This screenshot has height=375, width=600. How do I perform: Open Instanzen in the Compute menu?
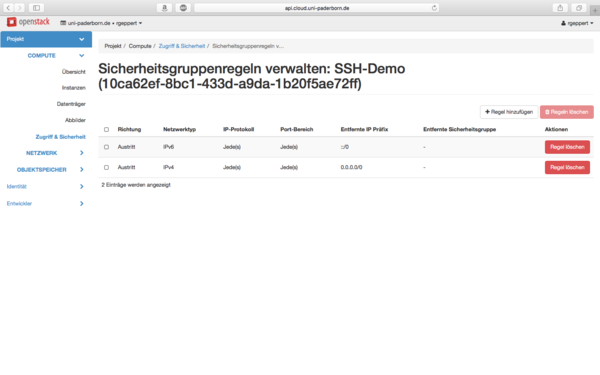(74, 88)
